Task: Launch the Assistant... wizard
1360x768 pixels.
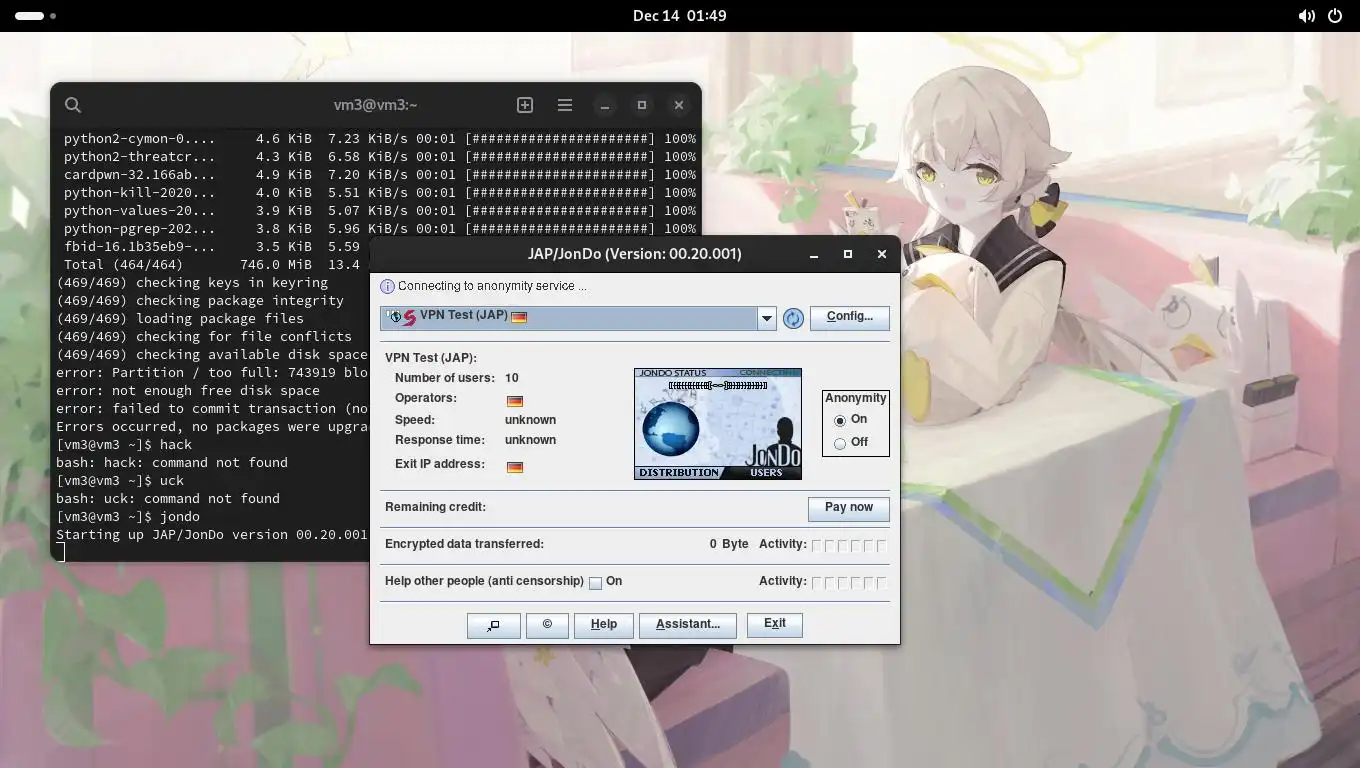Action: point(688,625)
